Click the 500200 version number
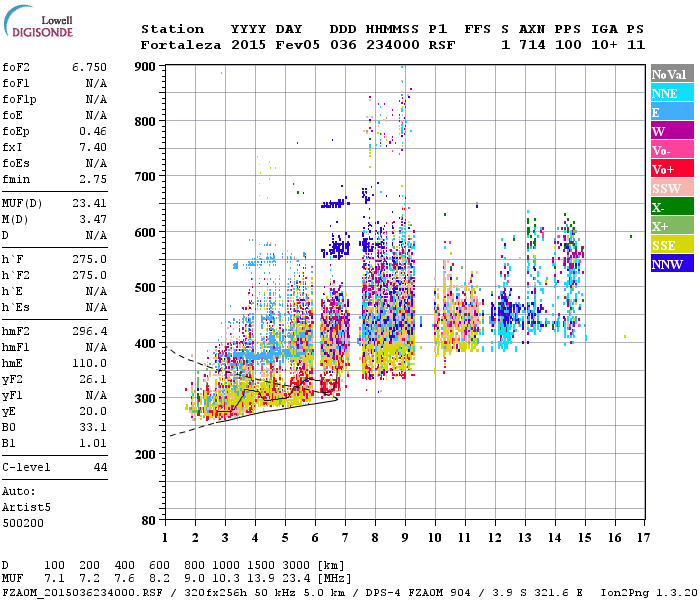The image size is (700, 600). 23,523
